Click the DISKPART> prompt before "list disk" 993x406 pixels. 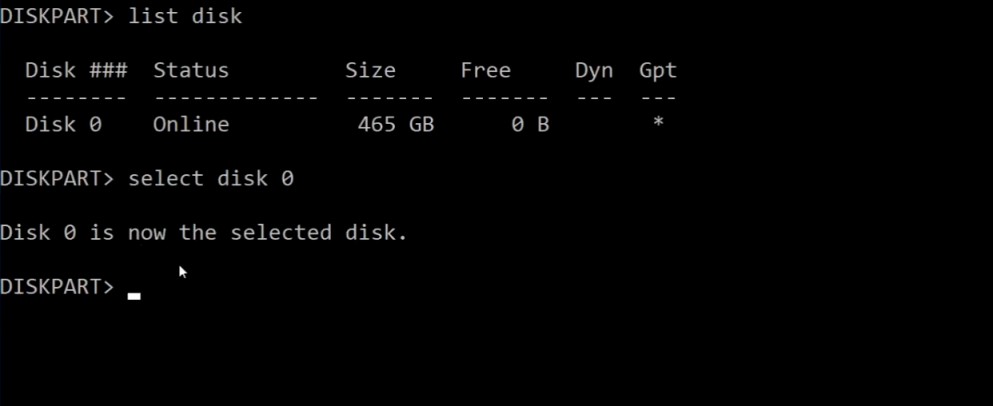pos(57,16)
